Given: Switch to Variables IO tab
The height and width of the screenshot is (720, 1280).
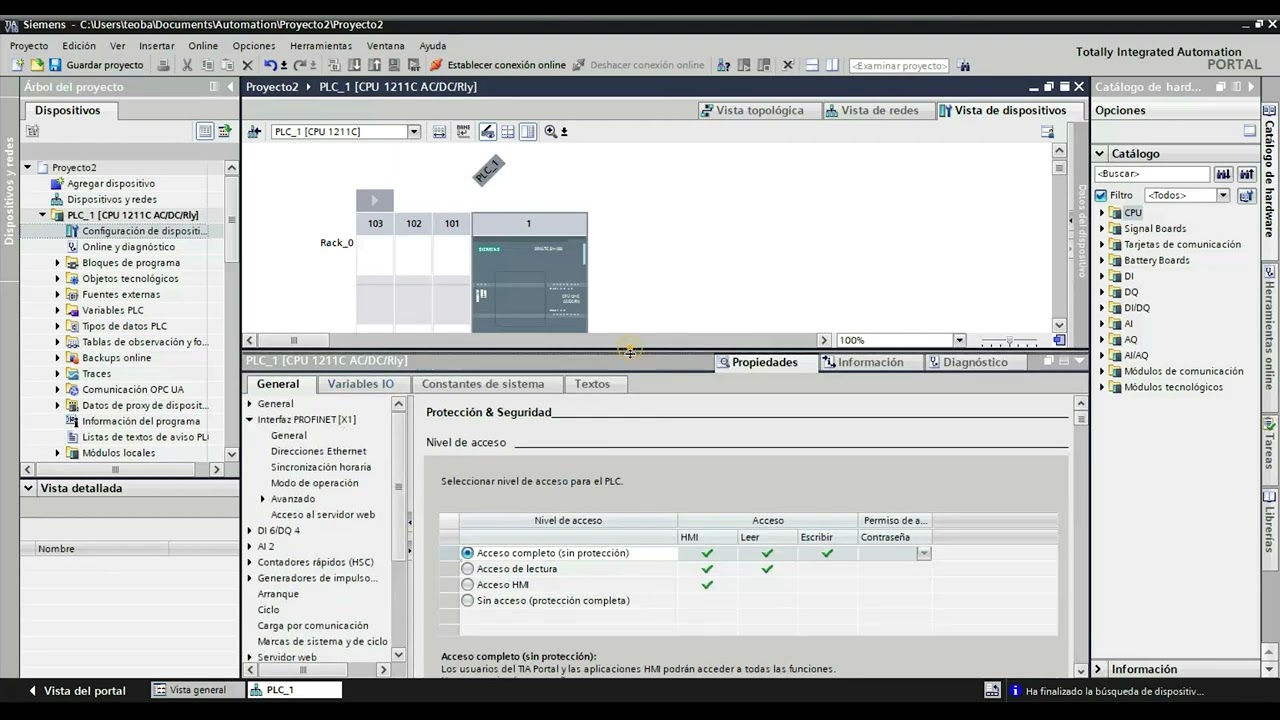Looking at the screenshot, I should coord(360,384).
